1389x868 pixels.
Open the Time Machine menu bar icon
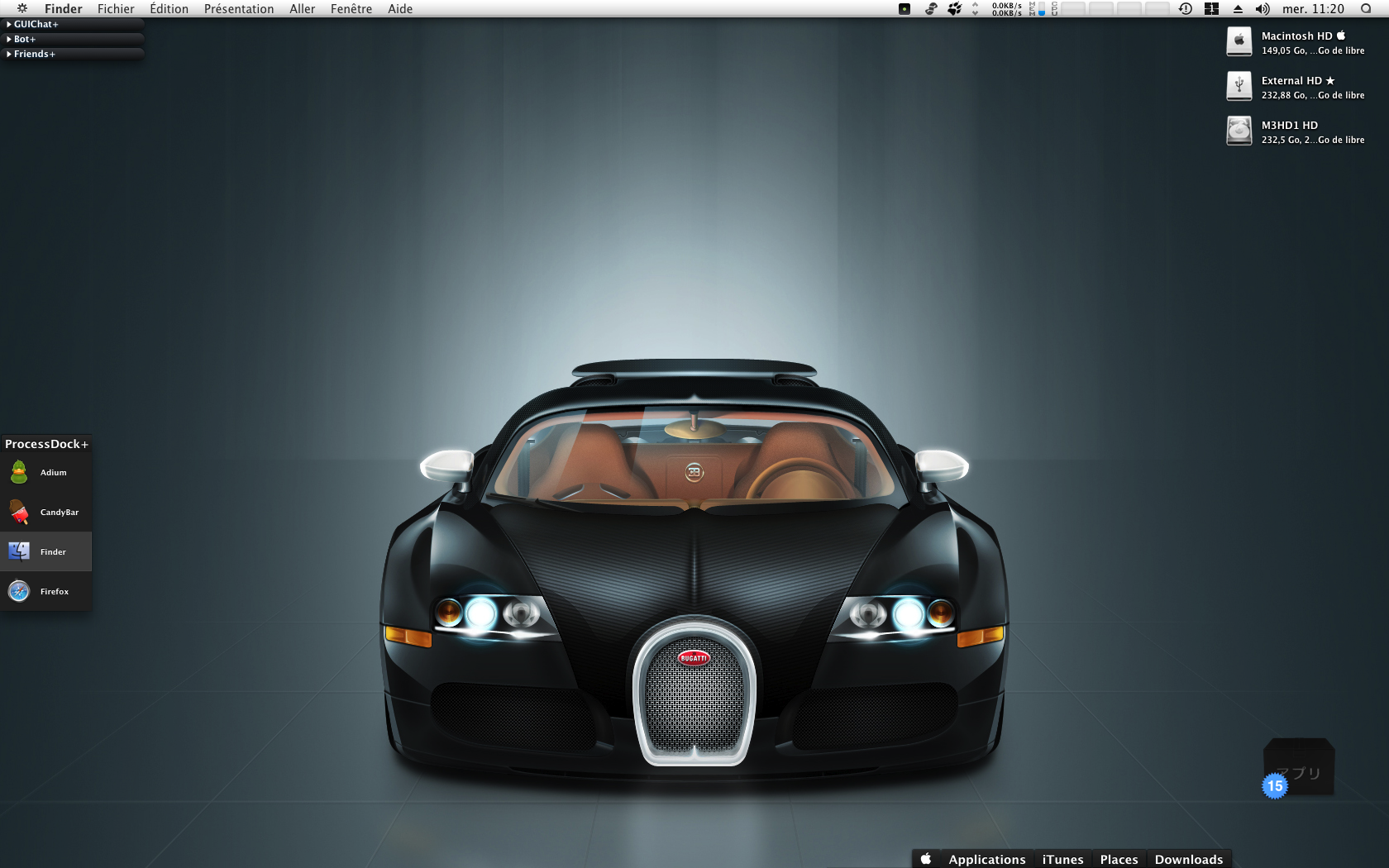(1185, 9)
